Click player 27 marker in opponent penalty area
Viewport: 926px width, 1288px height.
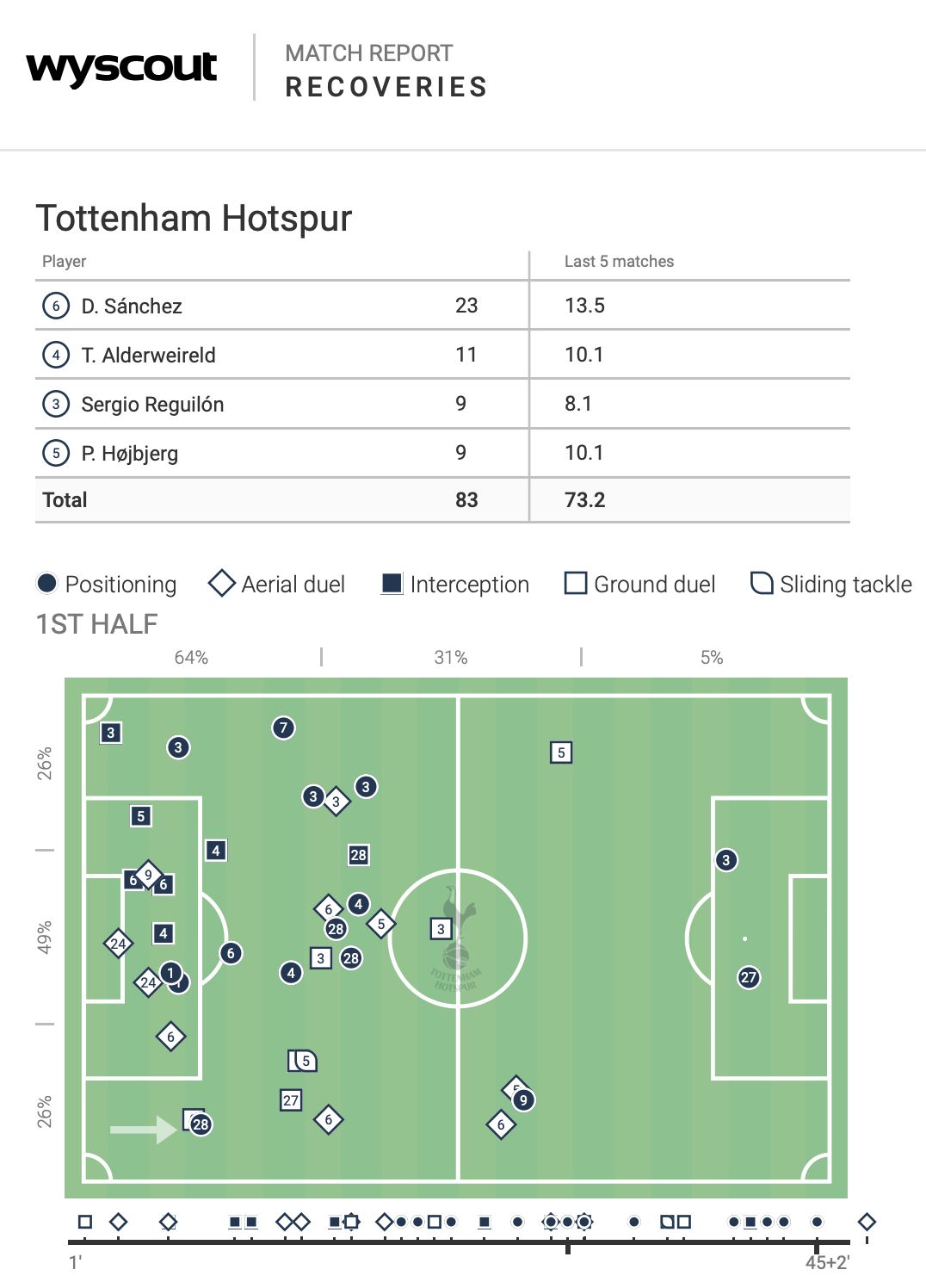click(749, 977)
